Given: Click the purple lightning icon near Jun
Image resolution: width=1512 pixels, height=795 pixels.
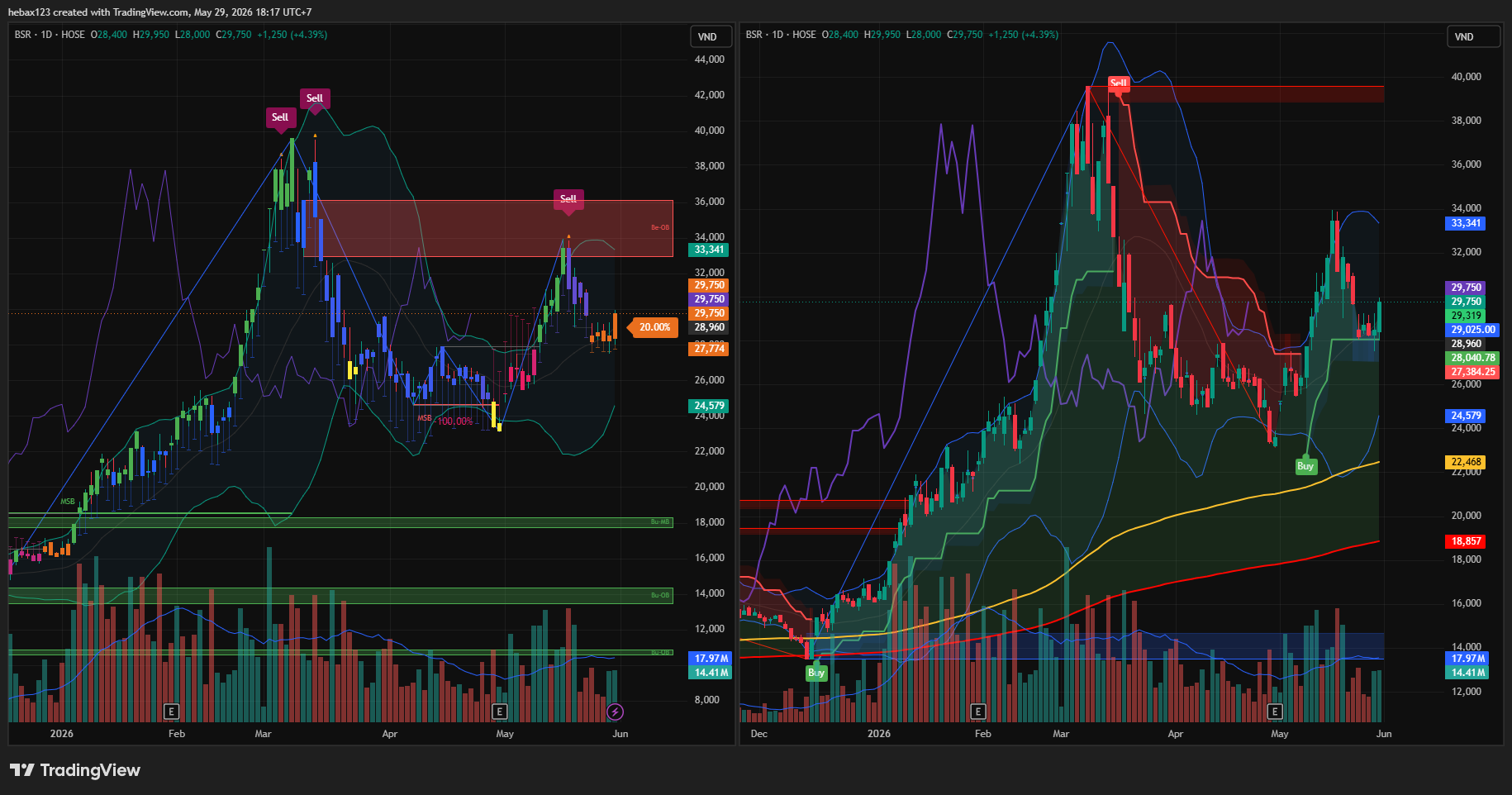Looking at the screenshot, I should point(615,711).
